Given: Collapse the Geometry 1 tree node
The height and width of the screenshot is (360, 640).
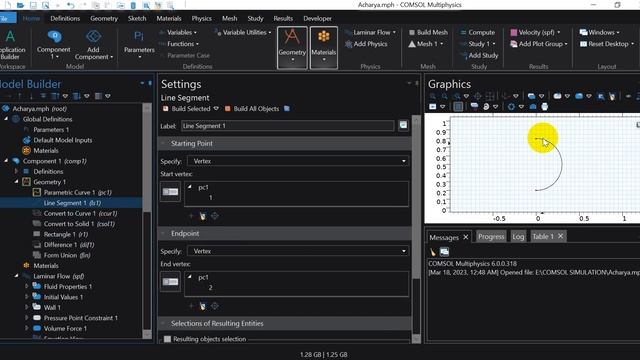Looking at the screenshot, I should coord(16,182).
